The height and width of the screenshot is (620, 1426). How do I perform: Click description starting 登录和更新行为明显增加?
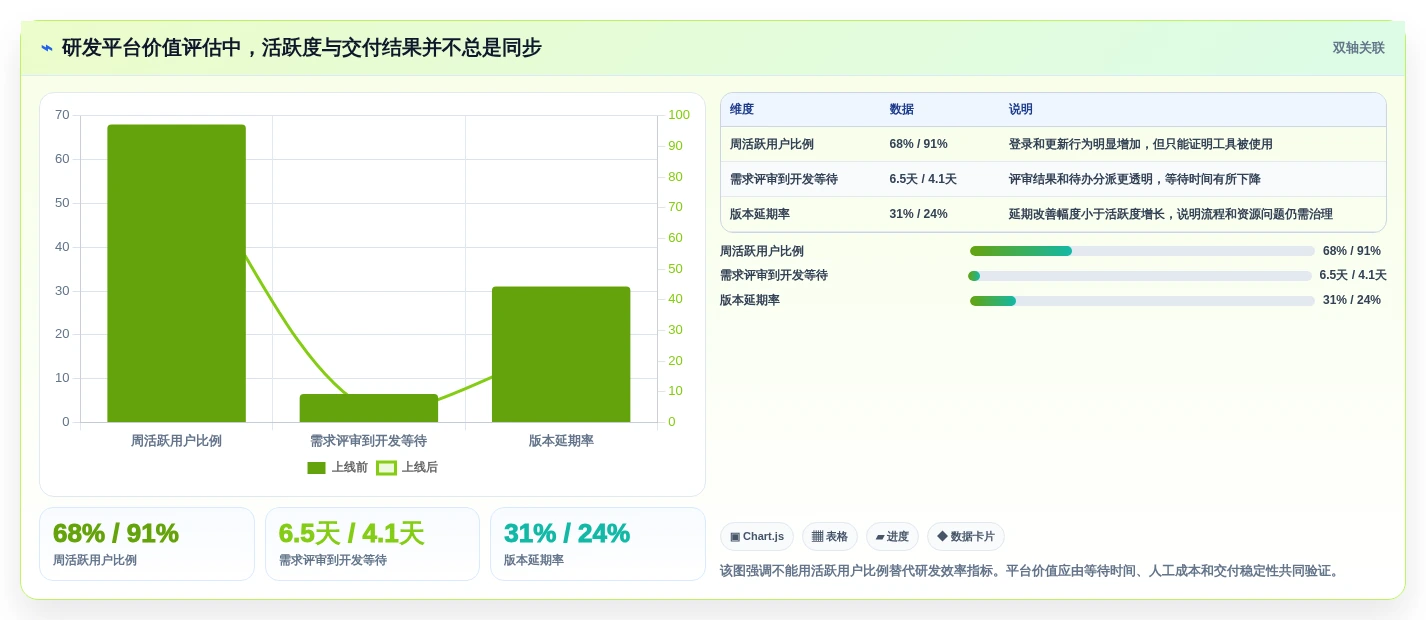[x=1140, y=145]
